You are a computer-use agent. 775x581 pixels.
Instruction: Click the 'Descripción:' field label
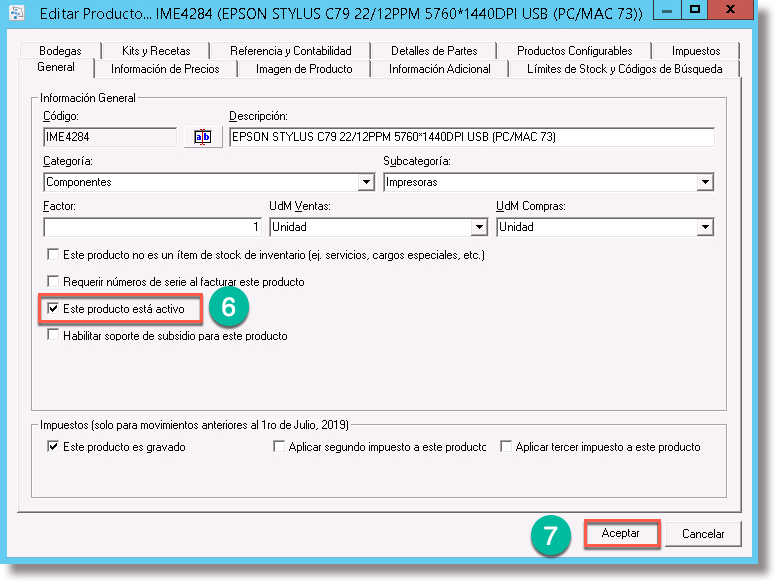(258, 116)
